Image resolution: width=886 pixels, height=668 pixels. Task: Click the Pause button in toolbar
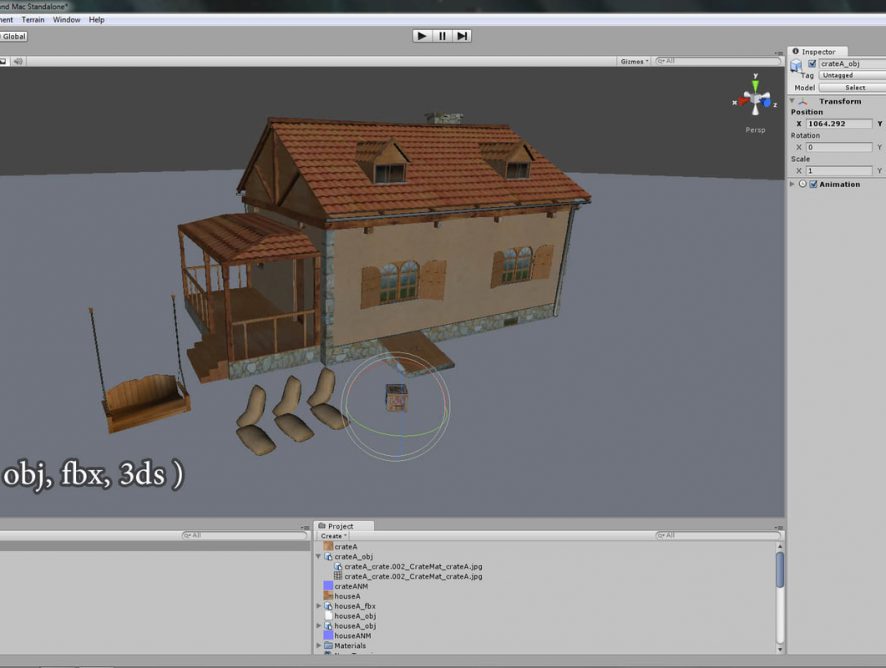(441, 36)
